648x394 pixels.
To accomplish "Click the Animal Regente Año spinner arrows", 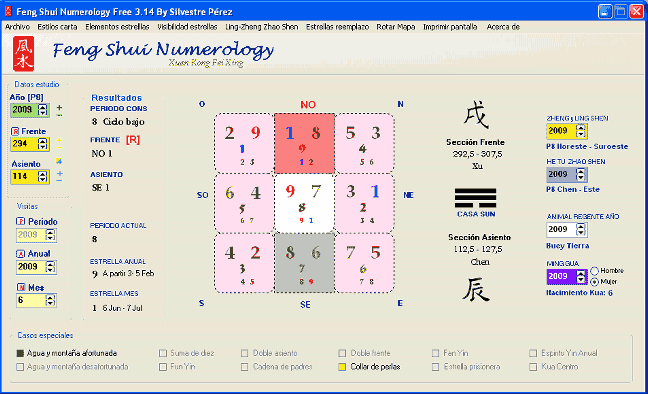I will (x=581, y=229).
